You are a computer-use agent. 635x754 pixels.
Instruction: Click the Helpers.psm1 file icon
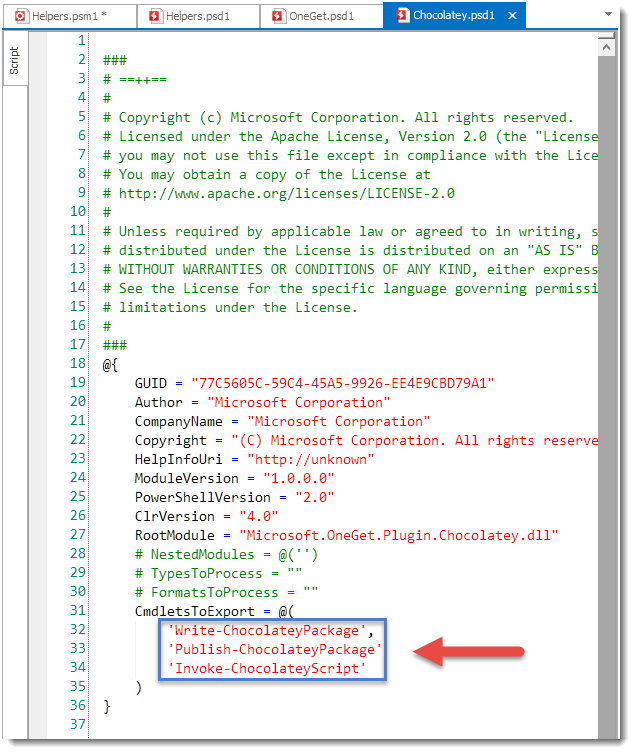click(x=21, y=16)
